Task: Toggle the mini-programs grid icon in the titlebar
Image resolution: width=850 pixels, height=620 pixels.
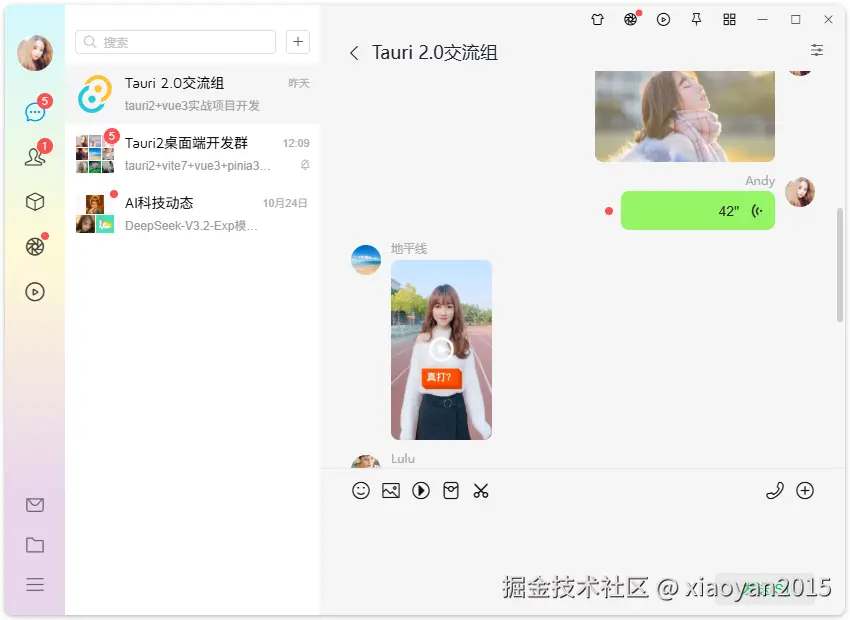Action: [729, 19]
